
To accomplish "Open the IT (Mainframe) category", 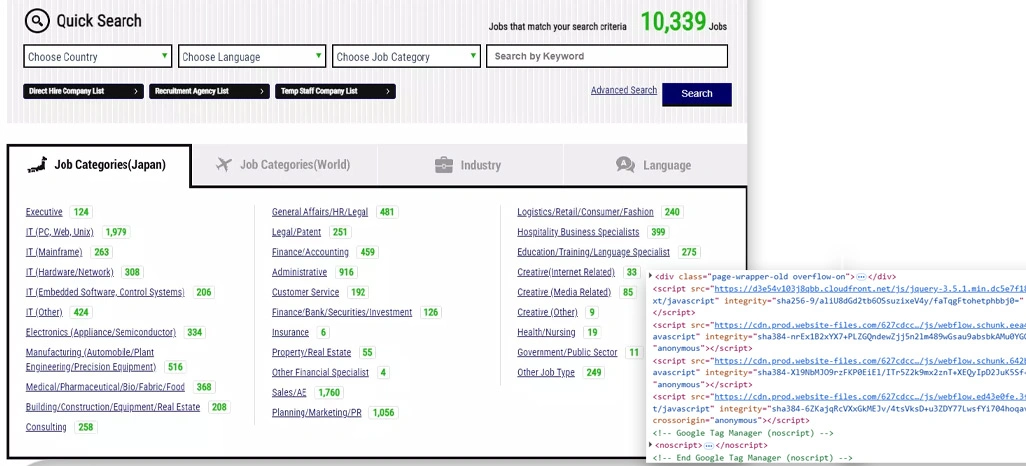I will pyautogui.click(x=54, y=253).
